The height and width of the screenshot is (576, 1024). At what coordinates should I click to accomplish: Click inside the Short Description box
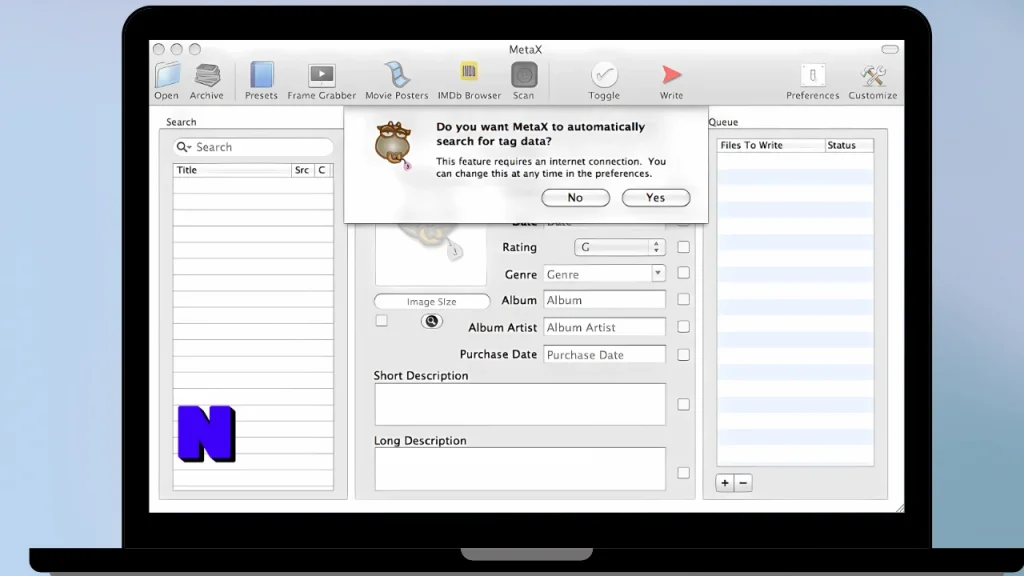tap(520, 404)
